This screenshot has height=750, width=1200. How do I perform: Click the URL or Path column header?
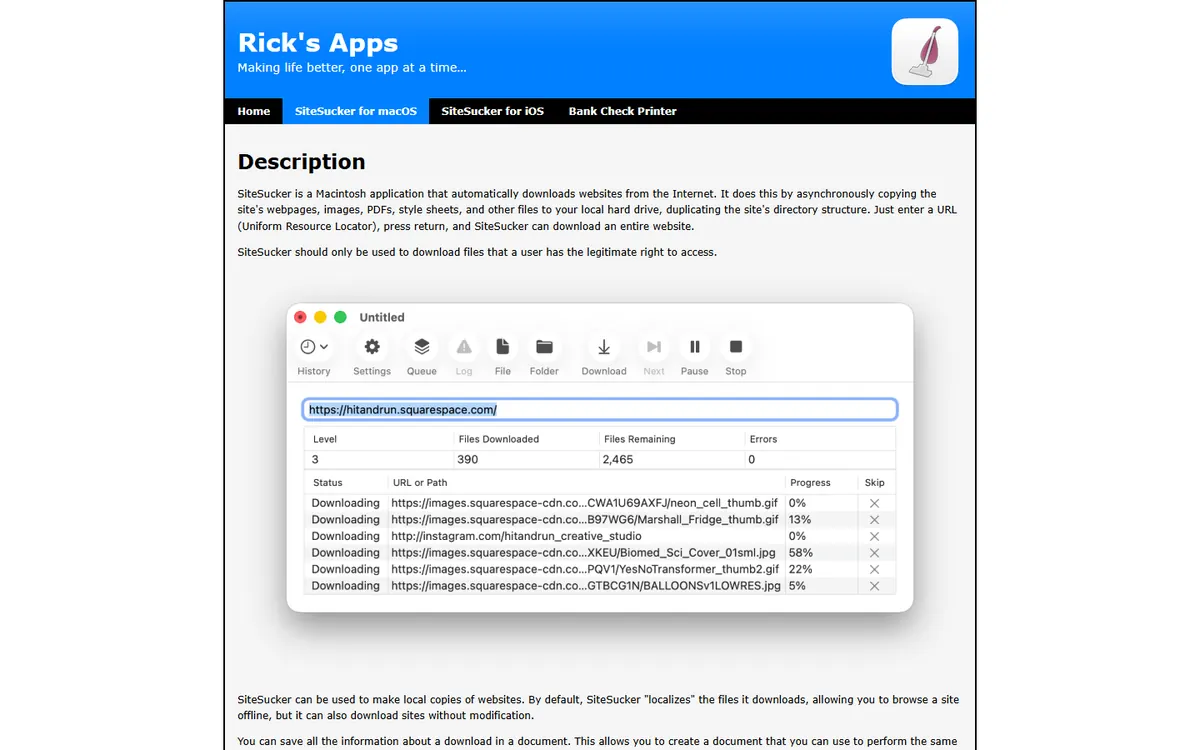[420, 482]
